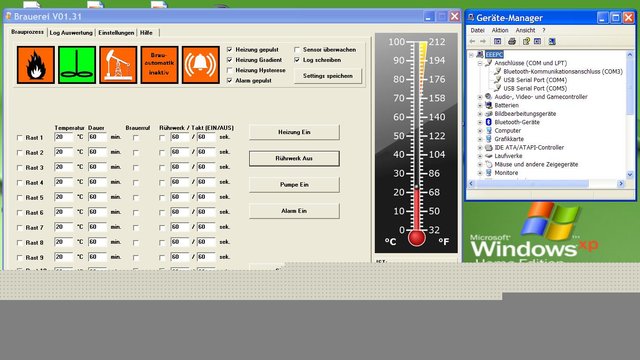Open the Einstellungen tab

[116, 33]
